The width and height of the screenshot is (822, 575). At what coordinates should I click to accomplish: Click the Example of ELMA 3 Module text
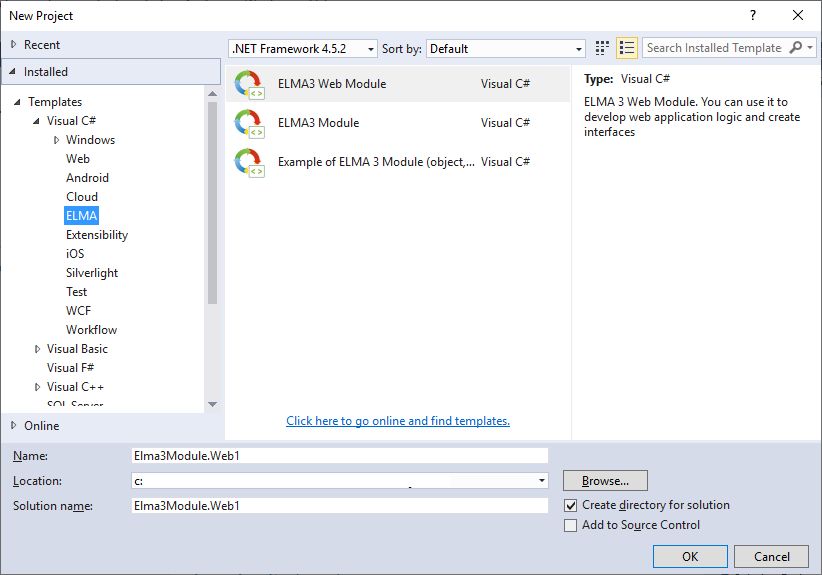[x=376, y=162]
